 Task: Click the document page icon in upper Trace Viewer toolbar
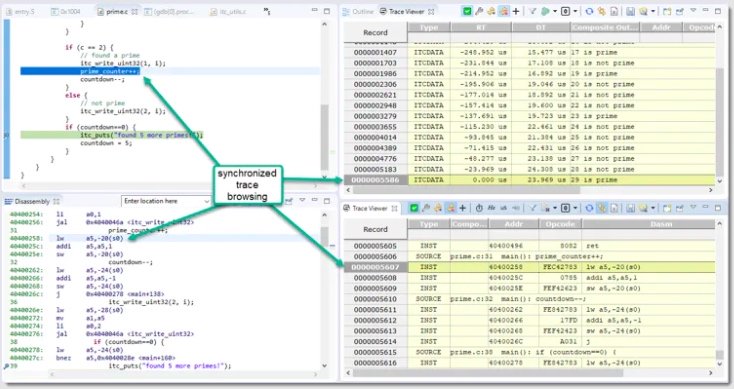click(x=614, y=11)
